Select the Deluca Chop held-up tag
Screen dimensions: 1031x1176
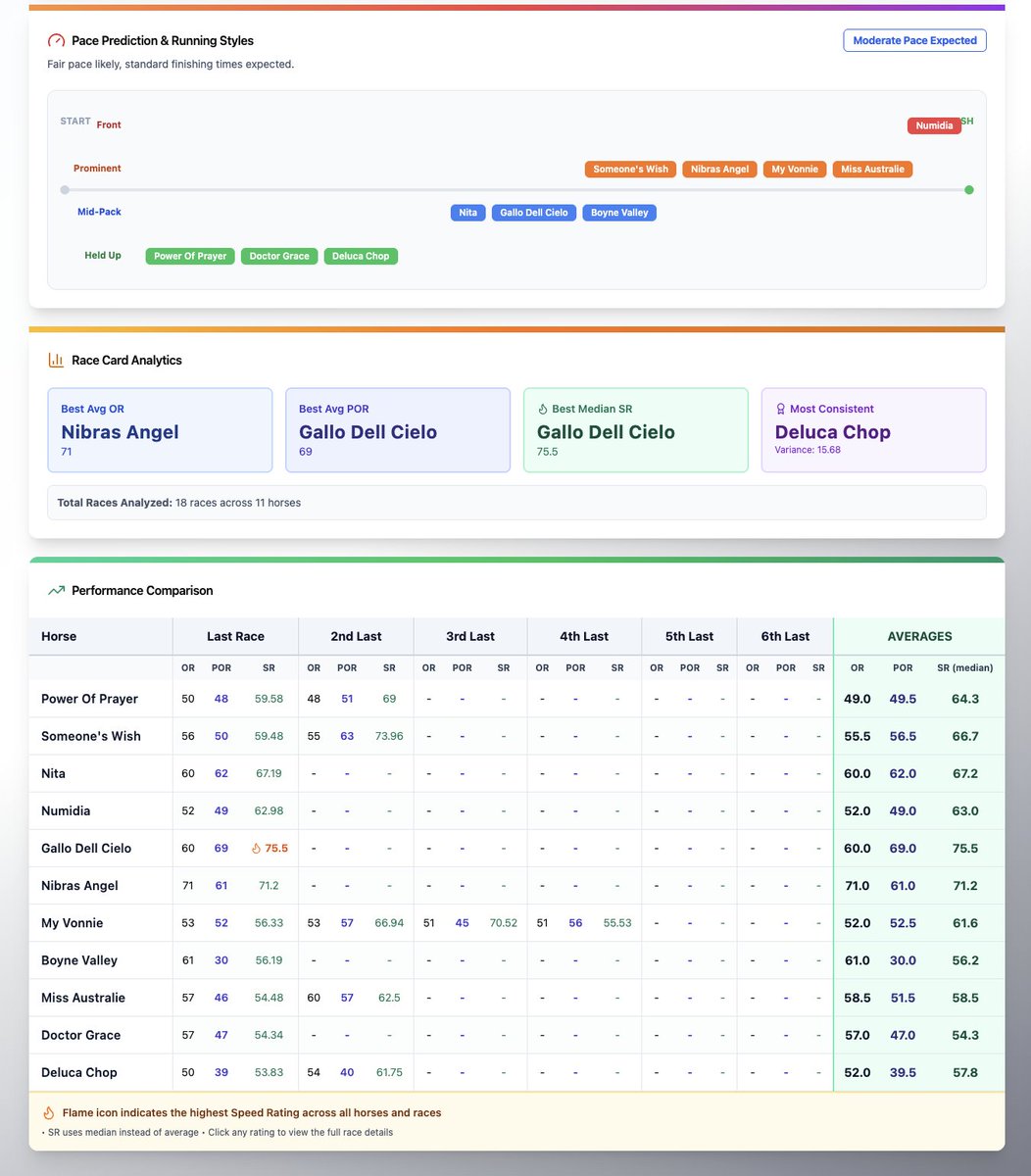pos(361,257)
